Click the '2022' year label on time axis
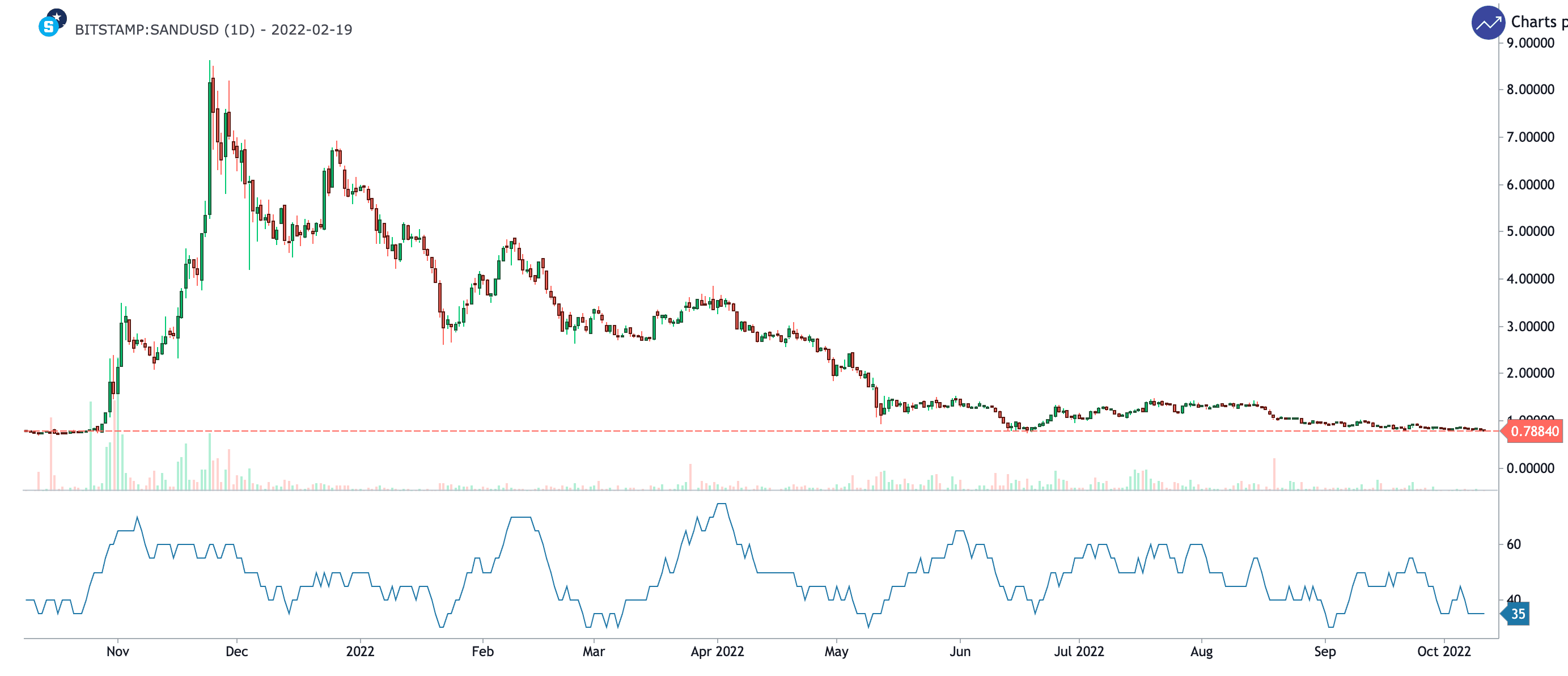This screenshot has width=1568, height=676. click(360, 652)
